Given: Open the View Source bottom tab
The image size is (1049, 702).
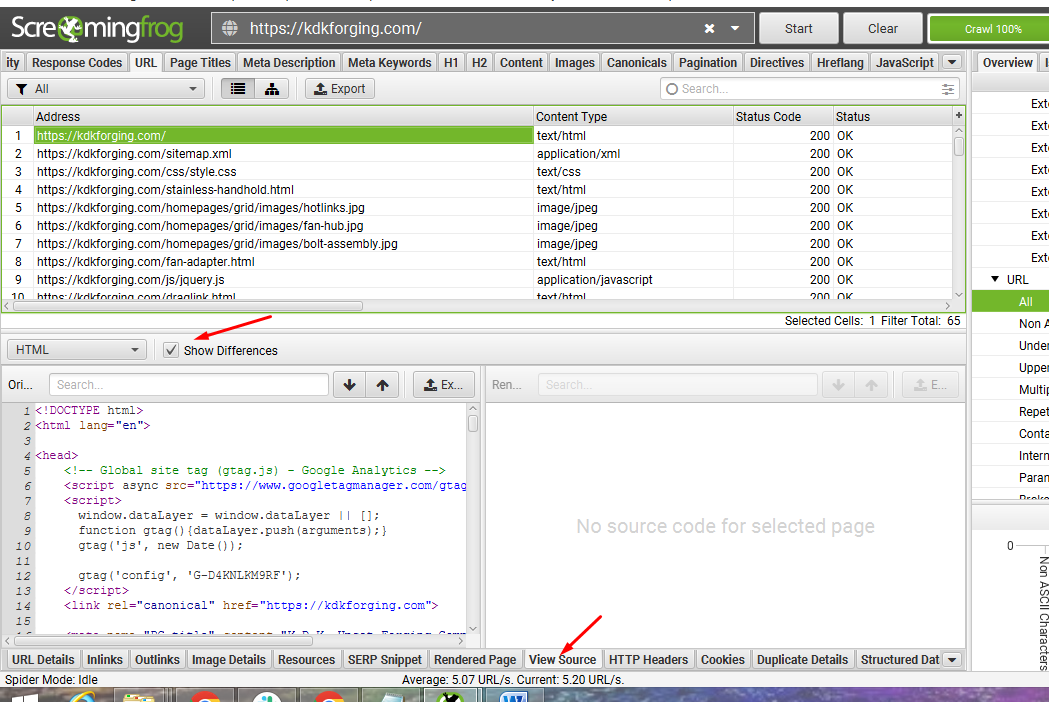Looking at the screenshot, I should [x=562, y=659].
